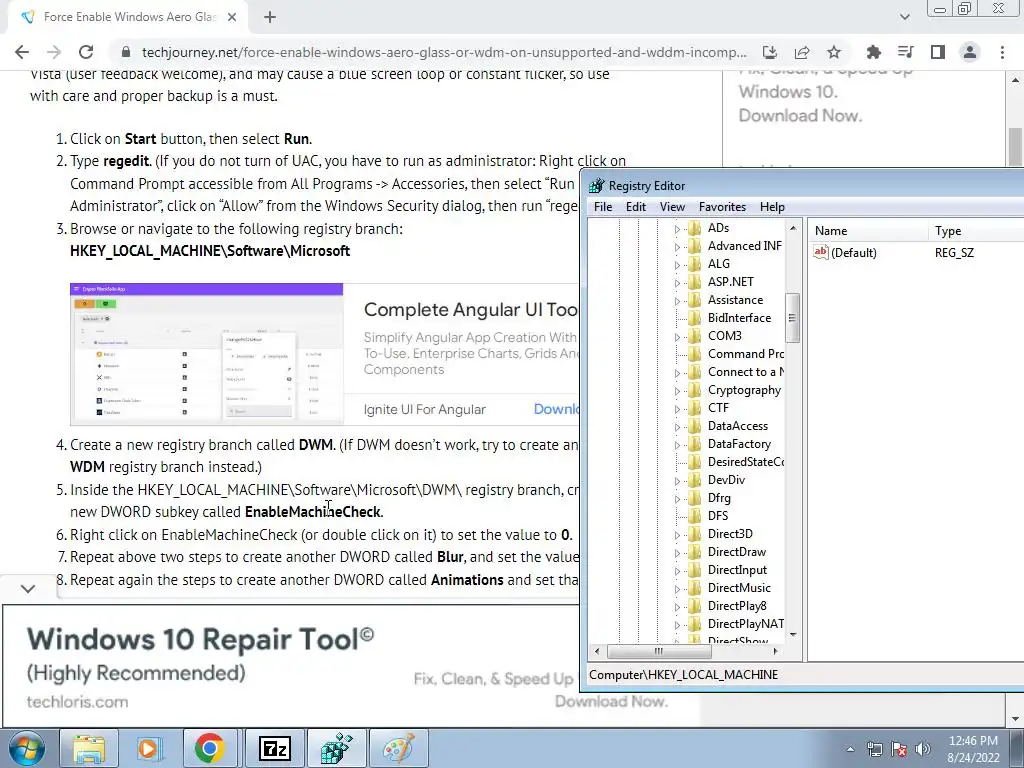Go back to previous page
The width and height of the screenshot is (1024, 768).
point(22,52)
